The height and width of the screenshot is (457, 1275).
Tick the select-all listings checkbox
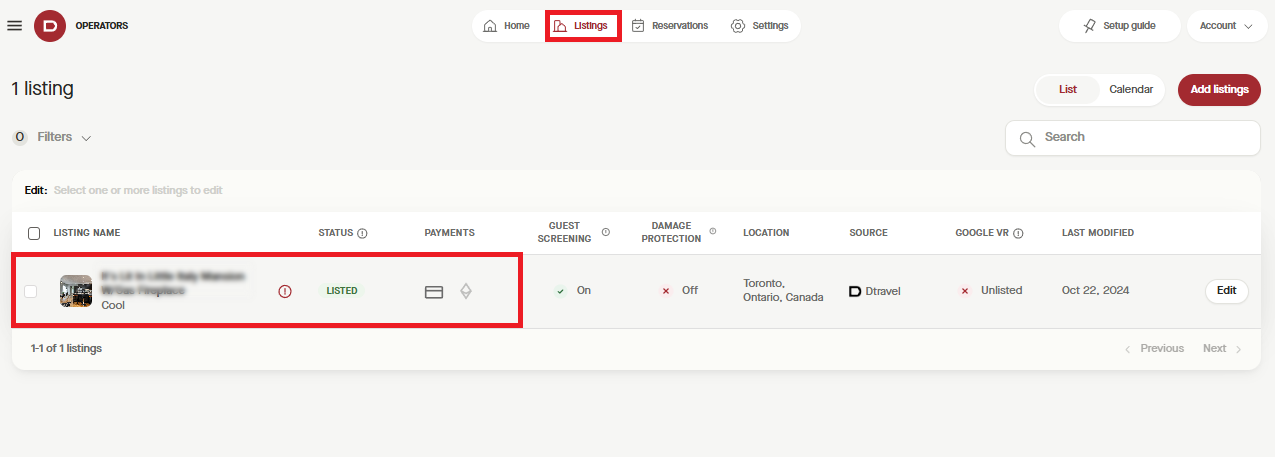(x=34, y=233)
